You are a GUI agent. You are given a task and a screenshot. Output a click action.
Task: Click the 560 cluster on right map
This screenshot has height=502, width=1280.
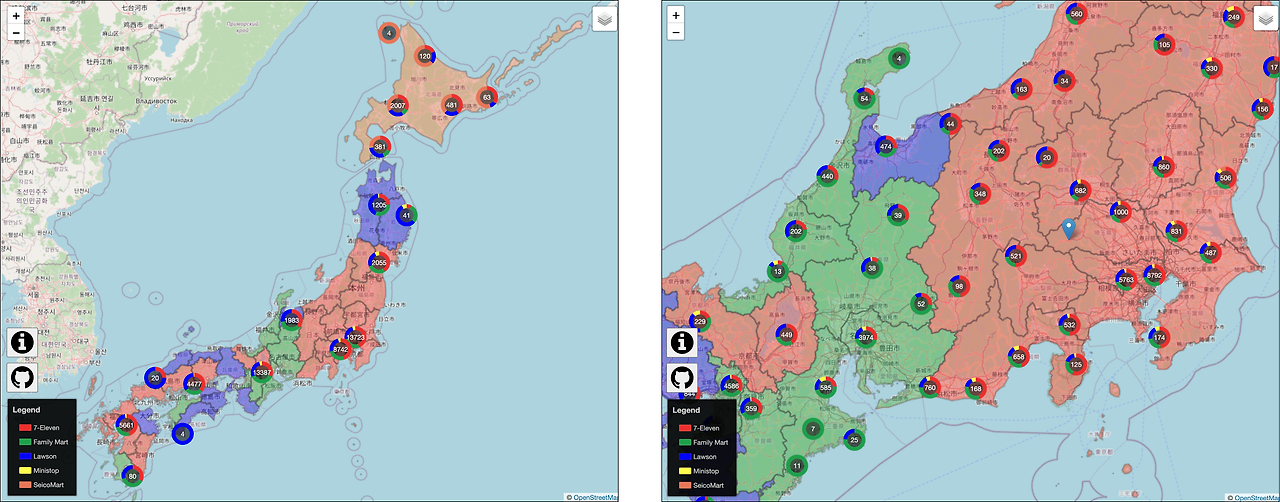point(1077,14)
